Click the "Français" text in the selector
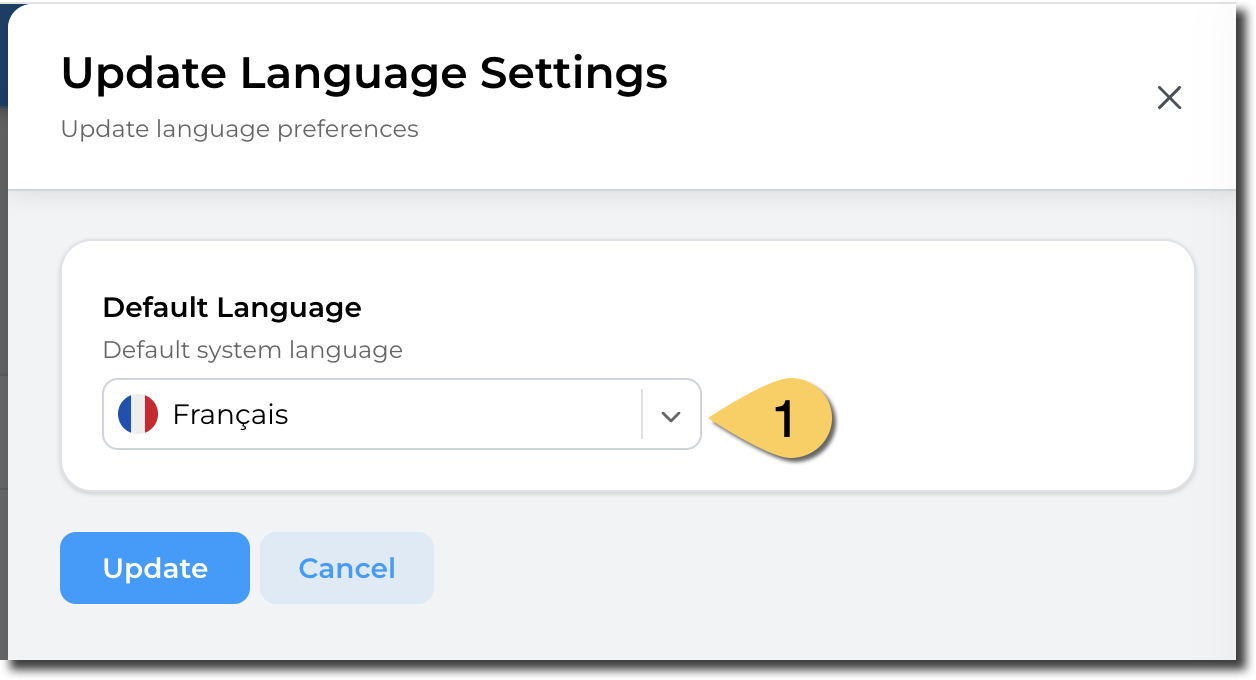This screenshot has width=1256, height=680. click(x=230, y=414)
